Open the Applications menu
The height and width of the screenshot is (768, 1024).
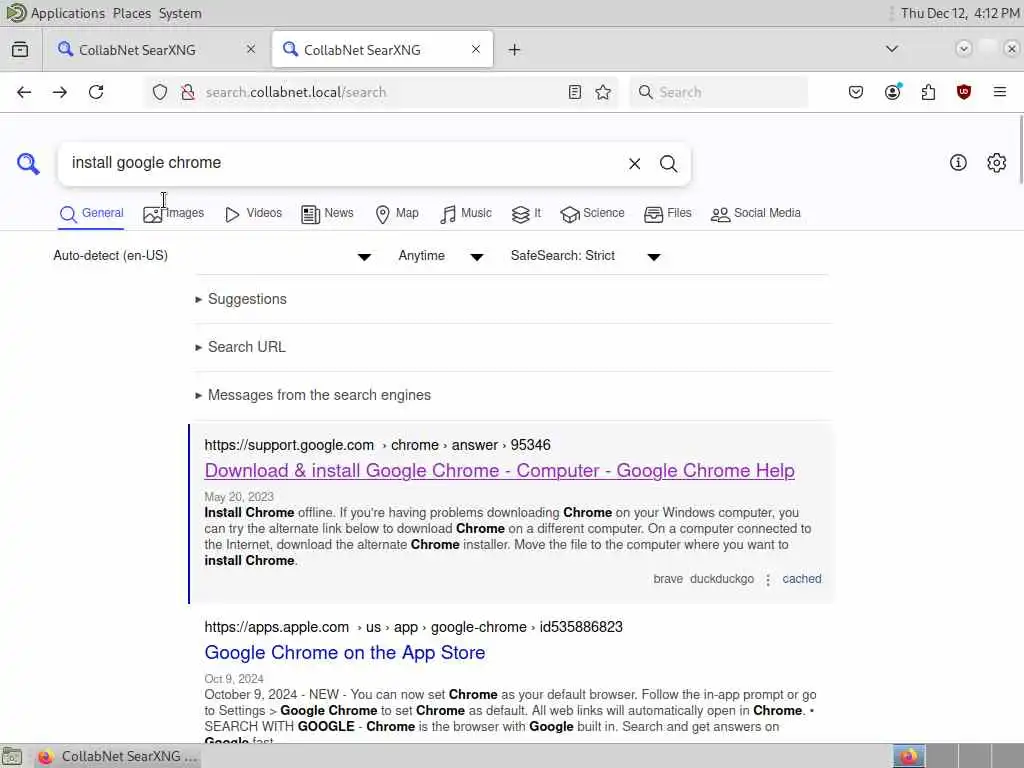[x=67, y=13]
